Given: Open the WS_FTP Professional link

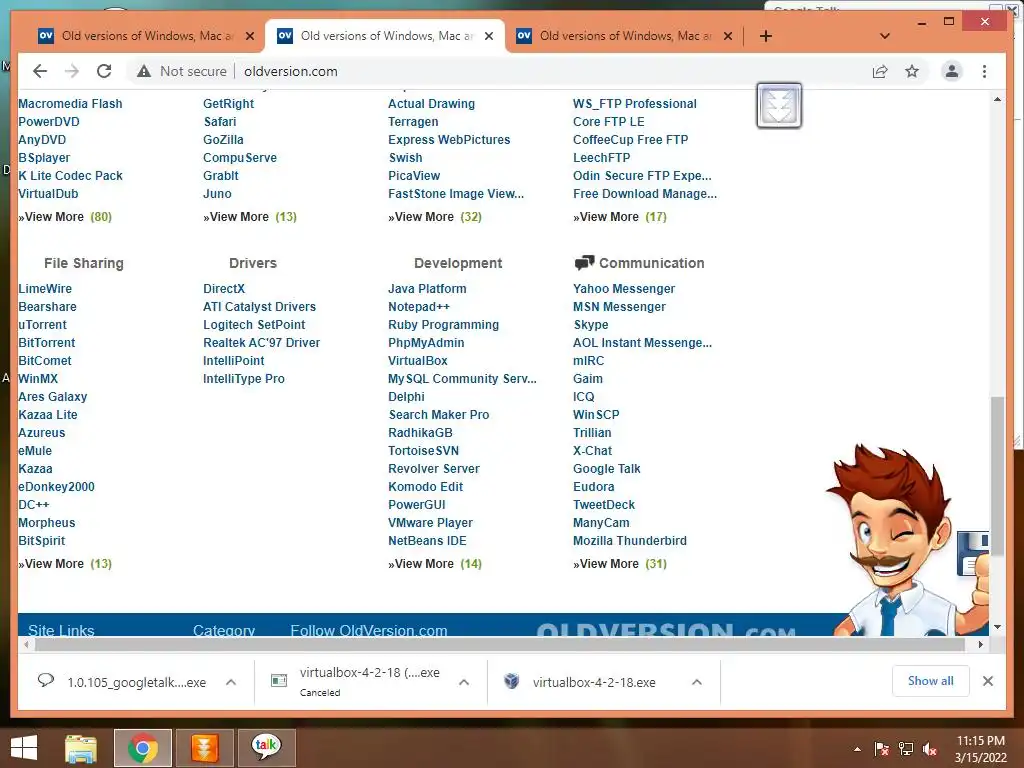Looking at the screenshot, I should (x=635, y=104).
